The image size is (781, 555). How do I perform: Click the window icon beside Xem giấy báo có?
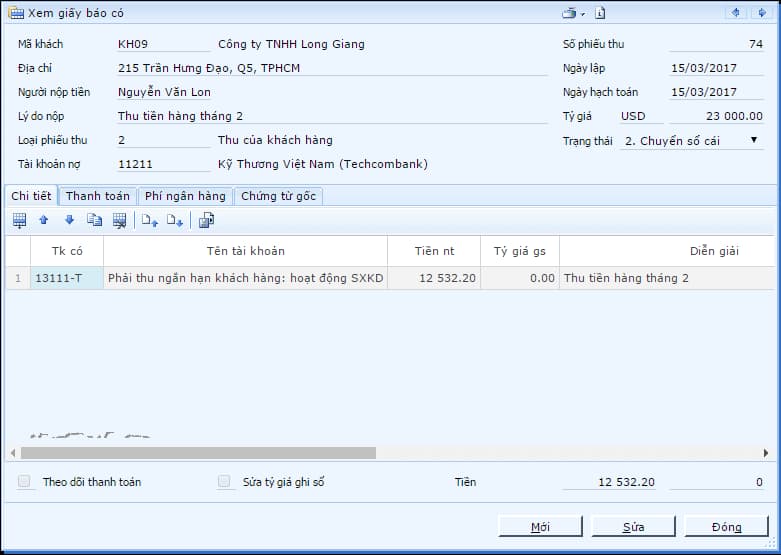tap(16, 13)
